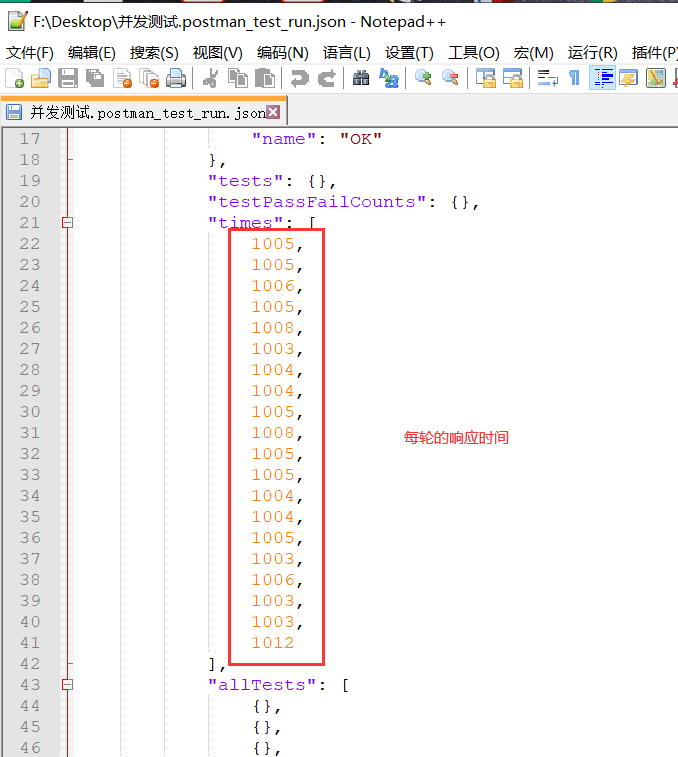Click the "tests" key on line 19
The image size is (678, 757).
(245, 181)
